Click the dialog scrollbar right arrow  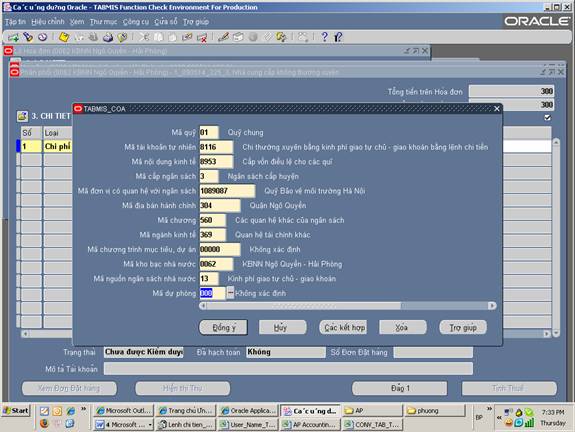tap(492, 306)
